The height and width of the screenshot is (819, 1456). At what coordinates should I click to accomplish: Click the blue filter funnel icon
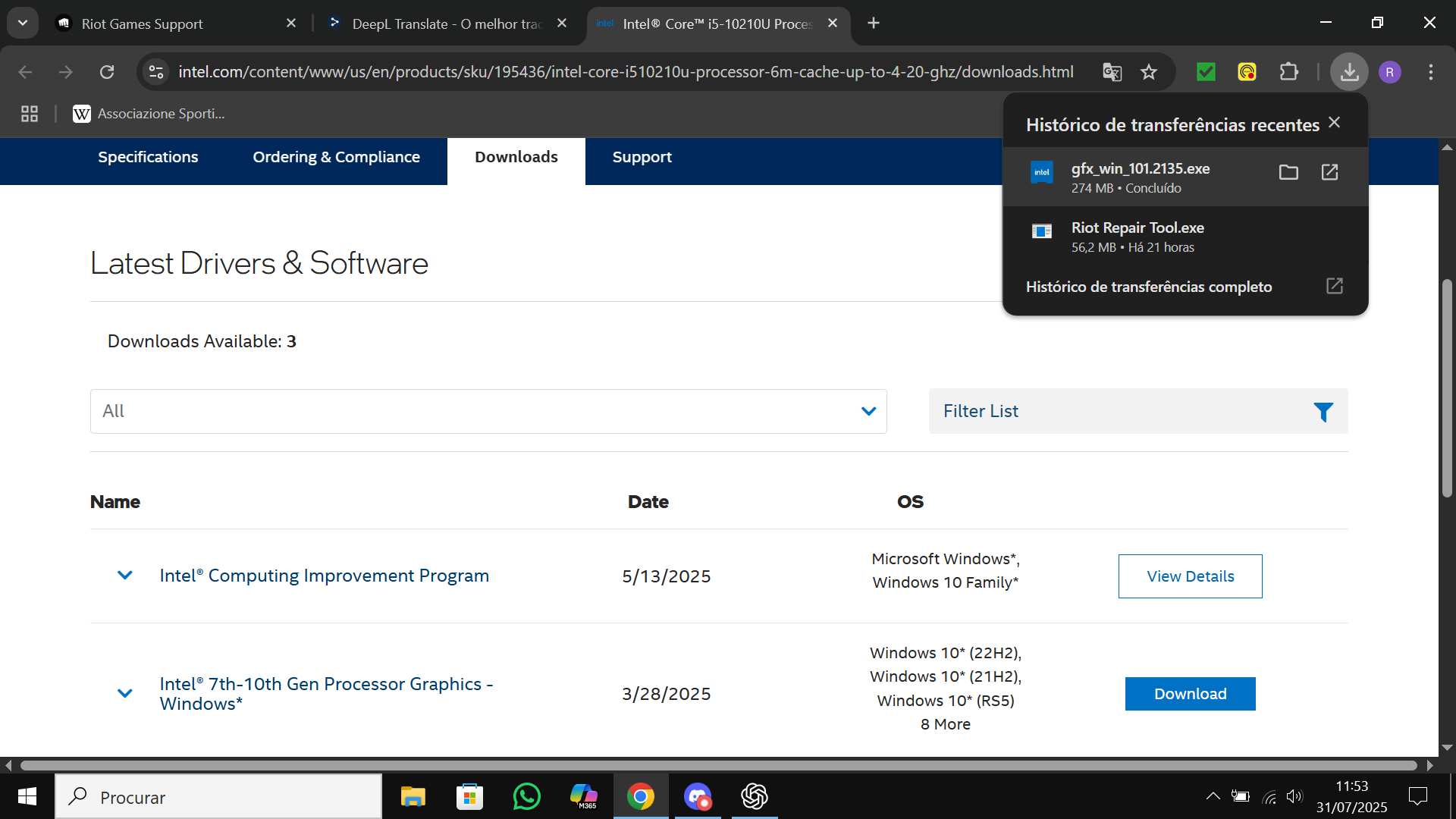[1323, 412]
